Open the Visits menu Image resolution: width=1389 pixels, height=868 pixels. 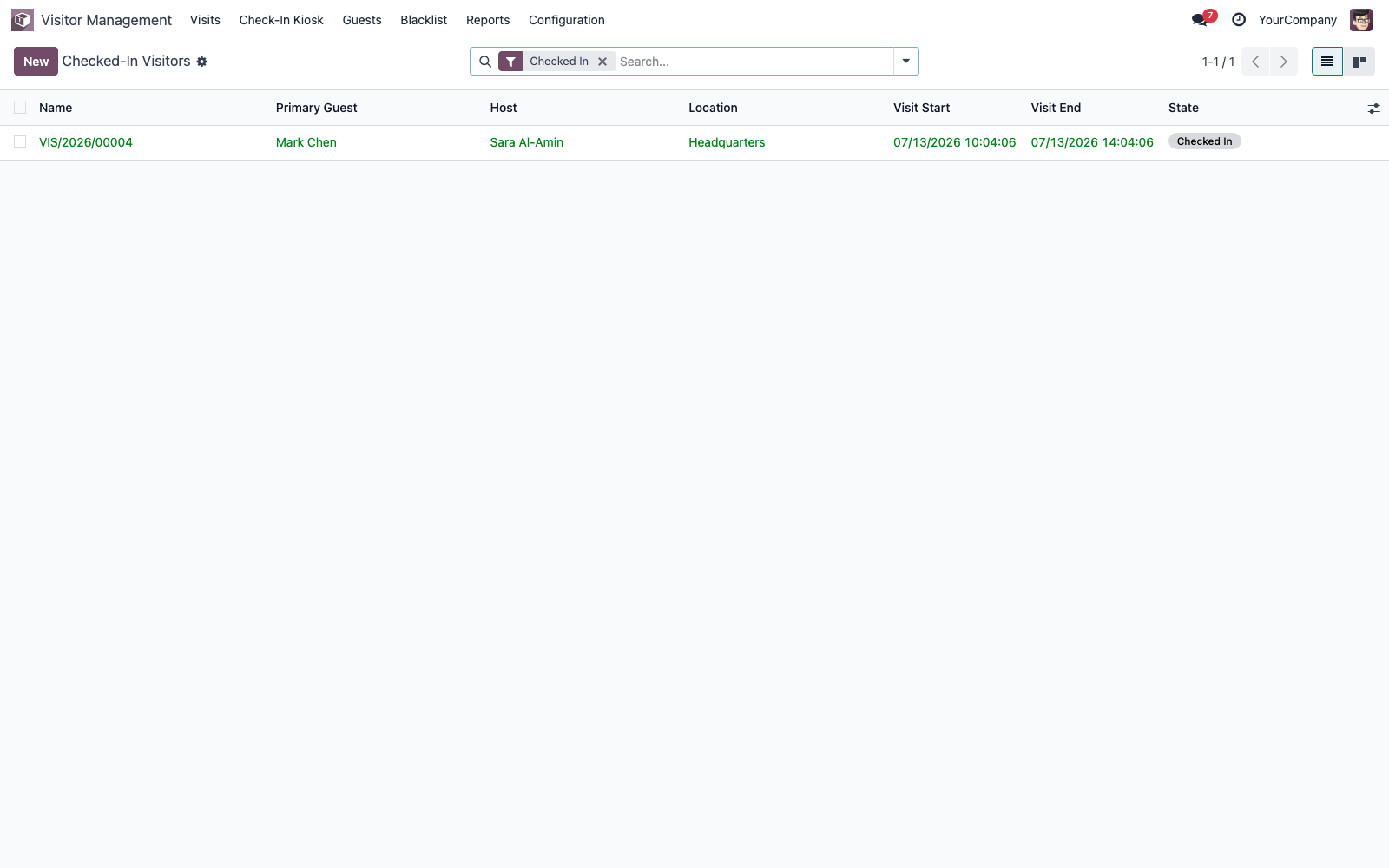pos(205,20)
